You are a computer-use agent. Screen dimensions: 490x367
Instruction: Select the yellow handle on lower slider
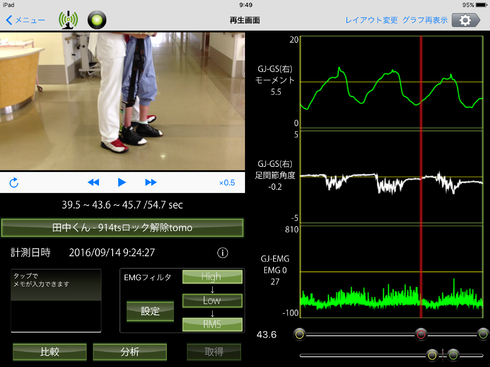click(432, 355)
